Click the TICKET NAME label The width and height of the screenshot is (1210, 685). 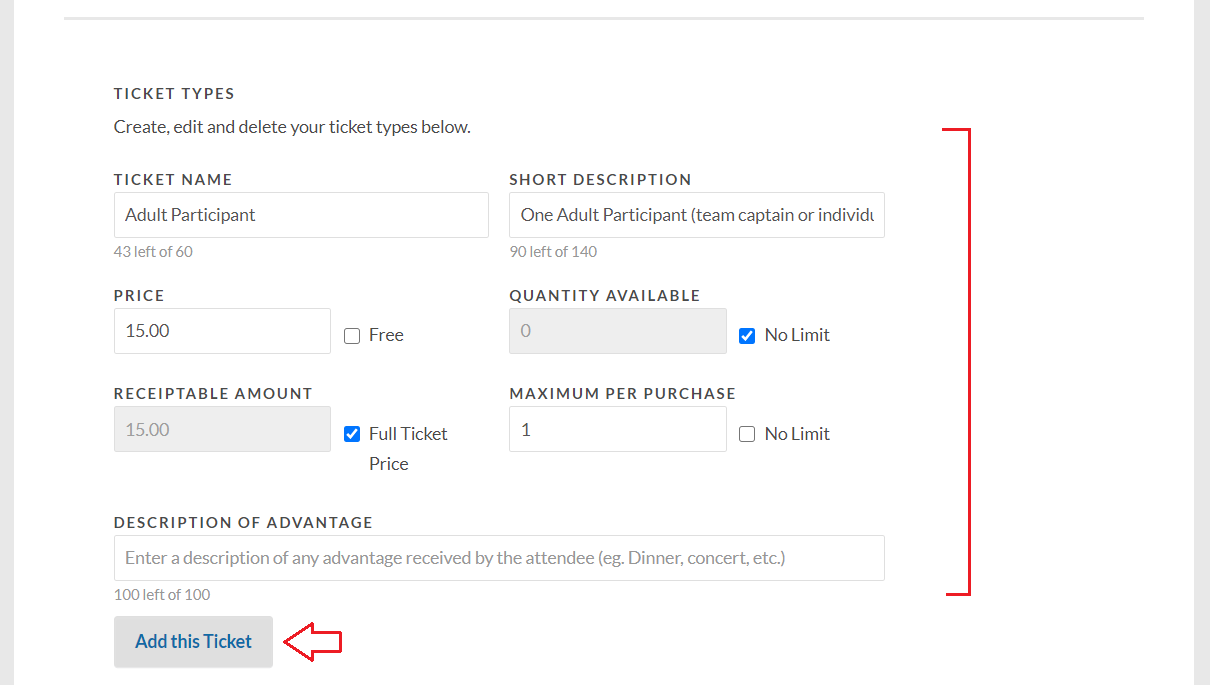click(173, 180)
